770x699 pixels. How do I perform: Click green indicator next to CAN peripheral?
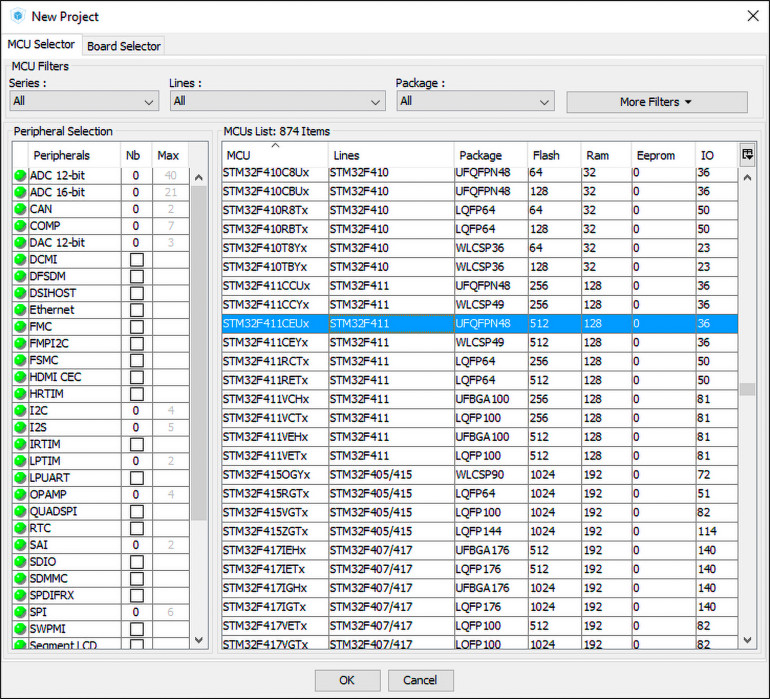[20, 209]
